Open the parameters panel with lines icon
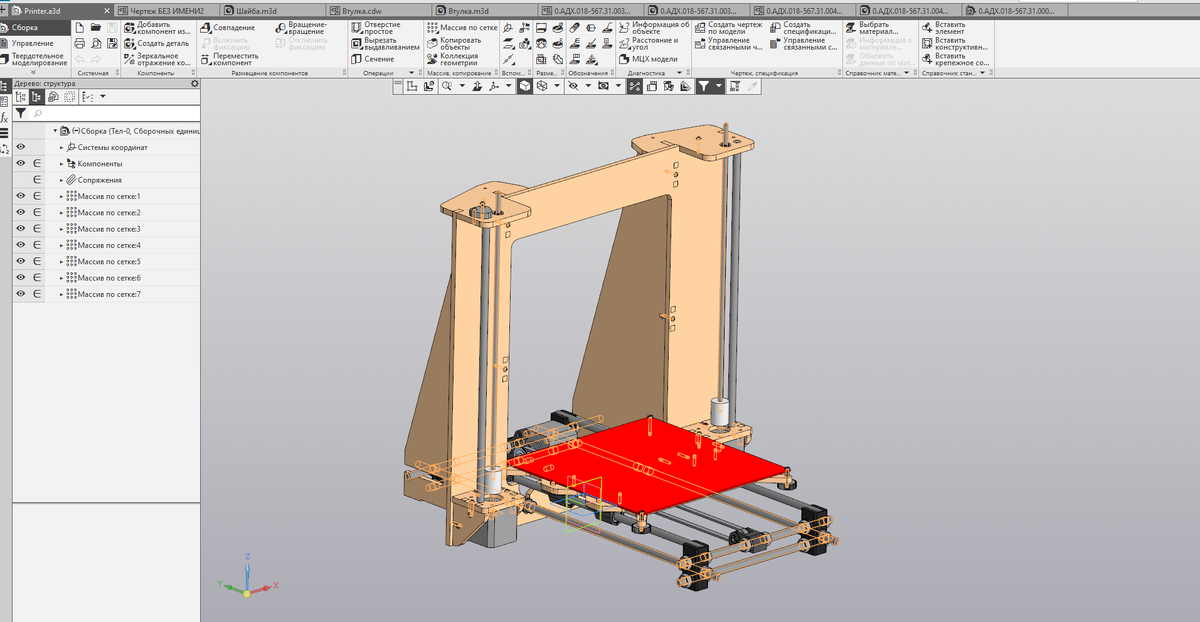Image resolution: width=1200 pixels, height=622 pixels. tap(5, 132)
